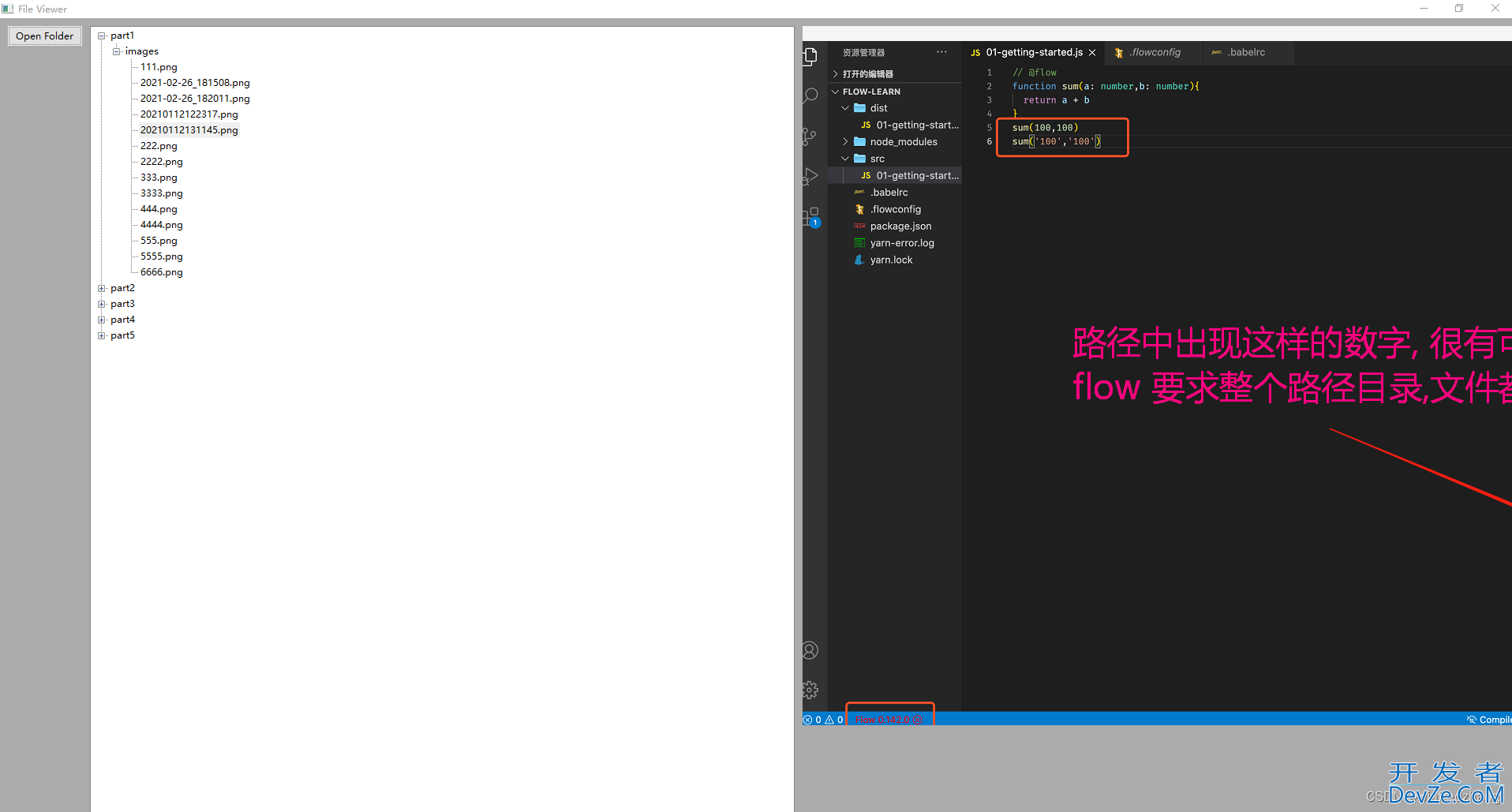Click Explorer icon in VS Code preview
The width and height of the screenshot is (1512, 812).
[810, 56]
